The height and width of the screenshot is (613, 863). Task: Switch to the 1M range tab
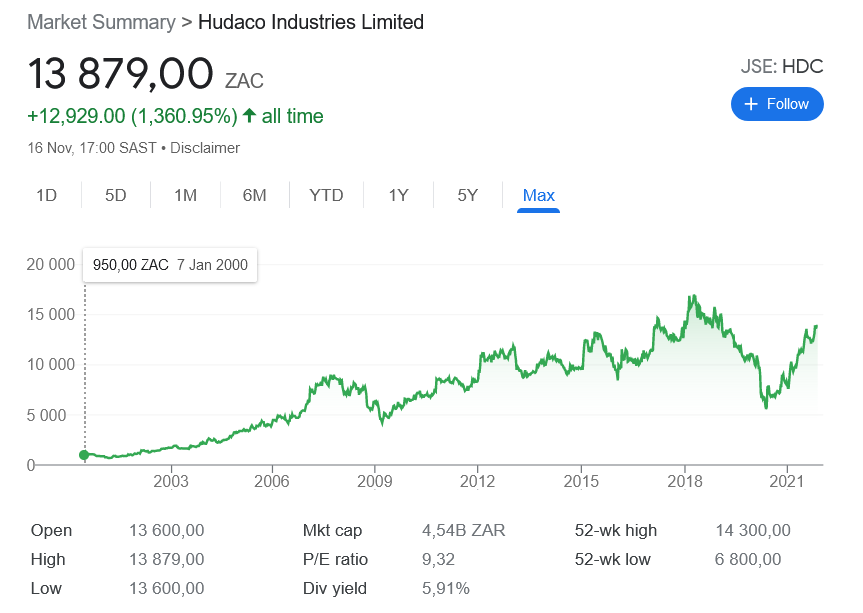(x=185, y=195)
